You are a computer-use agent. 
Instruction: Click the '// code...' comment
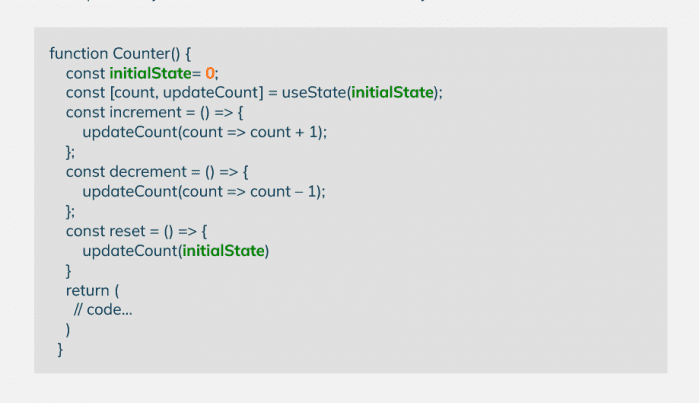pos(103,310)
